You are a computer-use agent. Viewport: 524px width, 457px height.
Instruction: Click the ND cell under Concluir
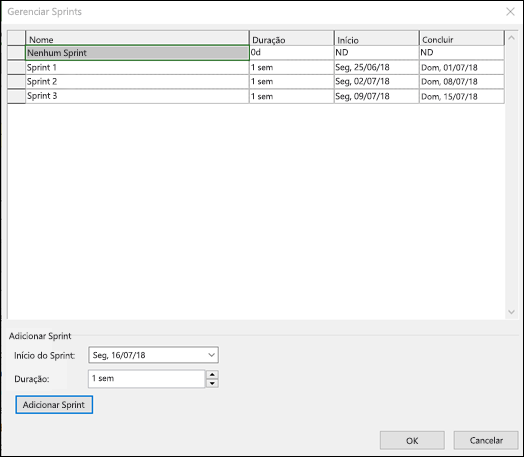(x=462, y=53)
